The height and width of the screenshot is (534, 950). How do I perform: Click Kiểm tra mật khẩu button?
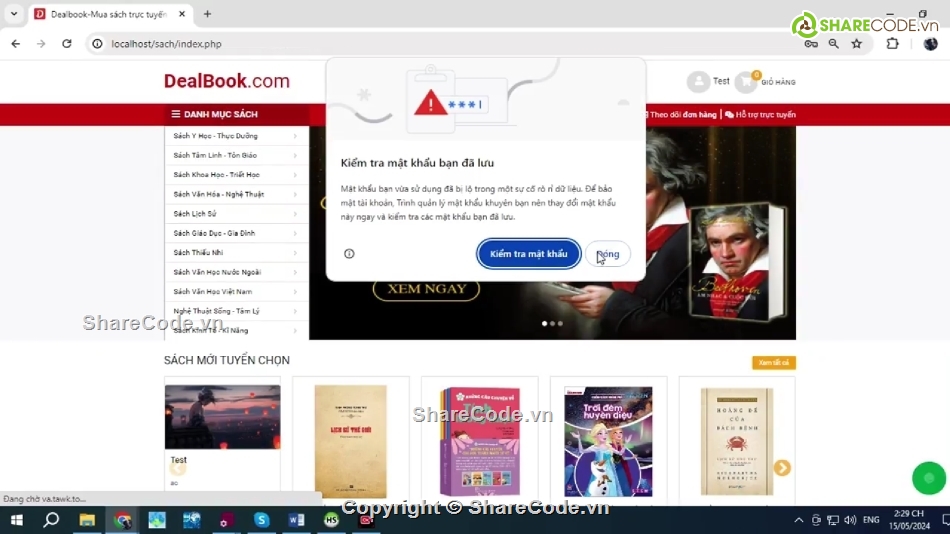click(528, 253)
